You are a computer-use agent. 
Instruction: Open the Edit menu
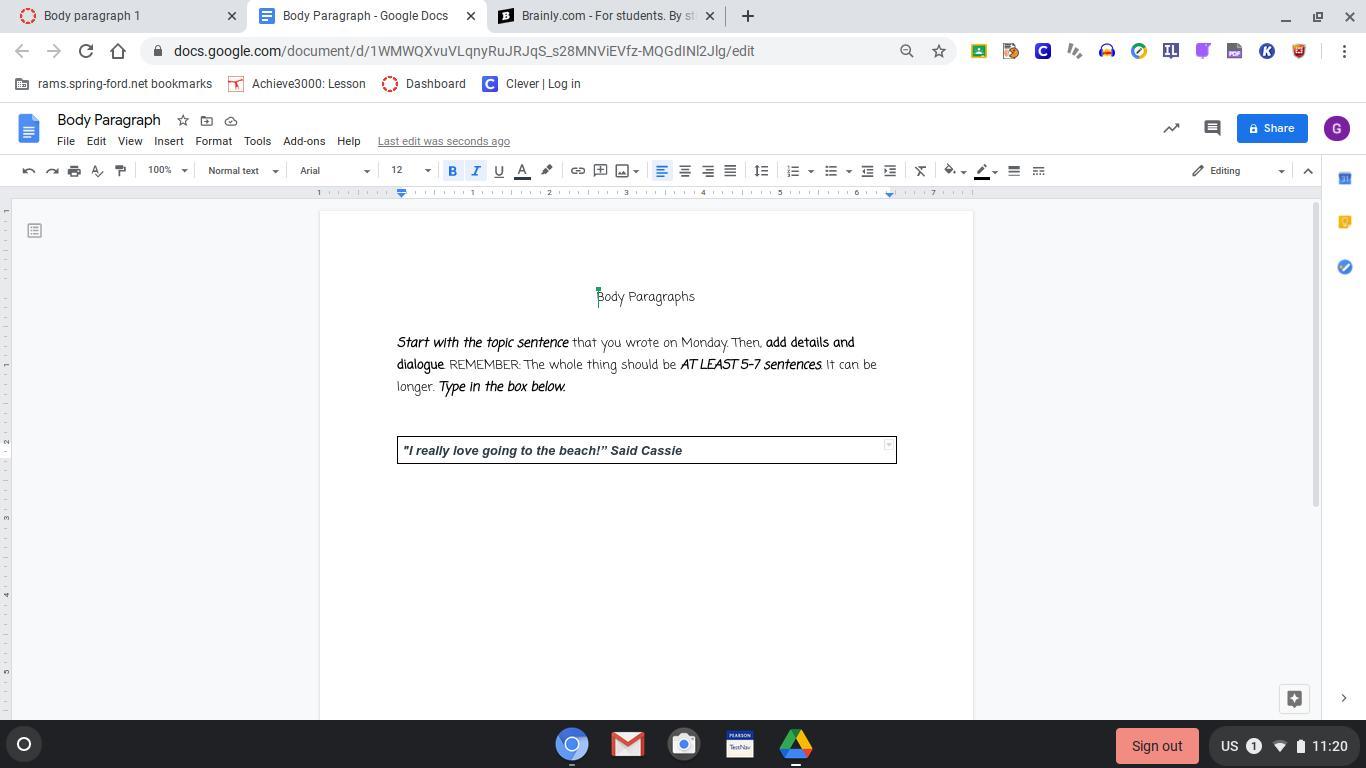[x=96, y=141]
